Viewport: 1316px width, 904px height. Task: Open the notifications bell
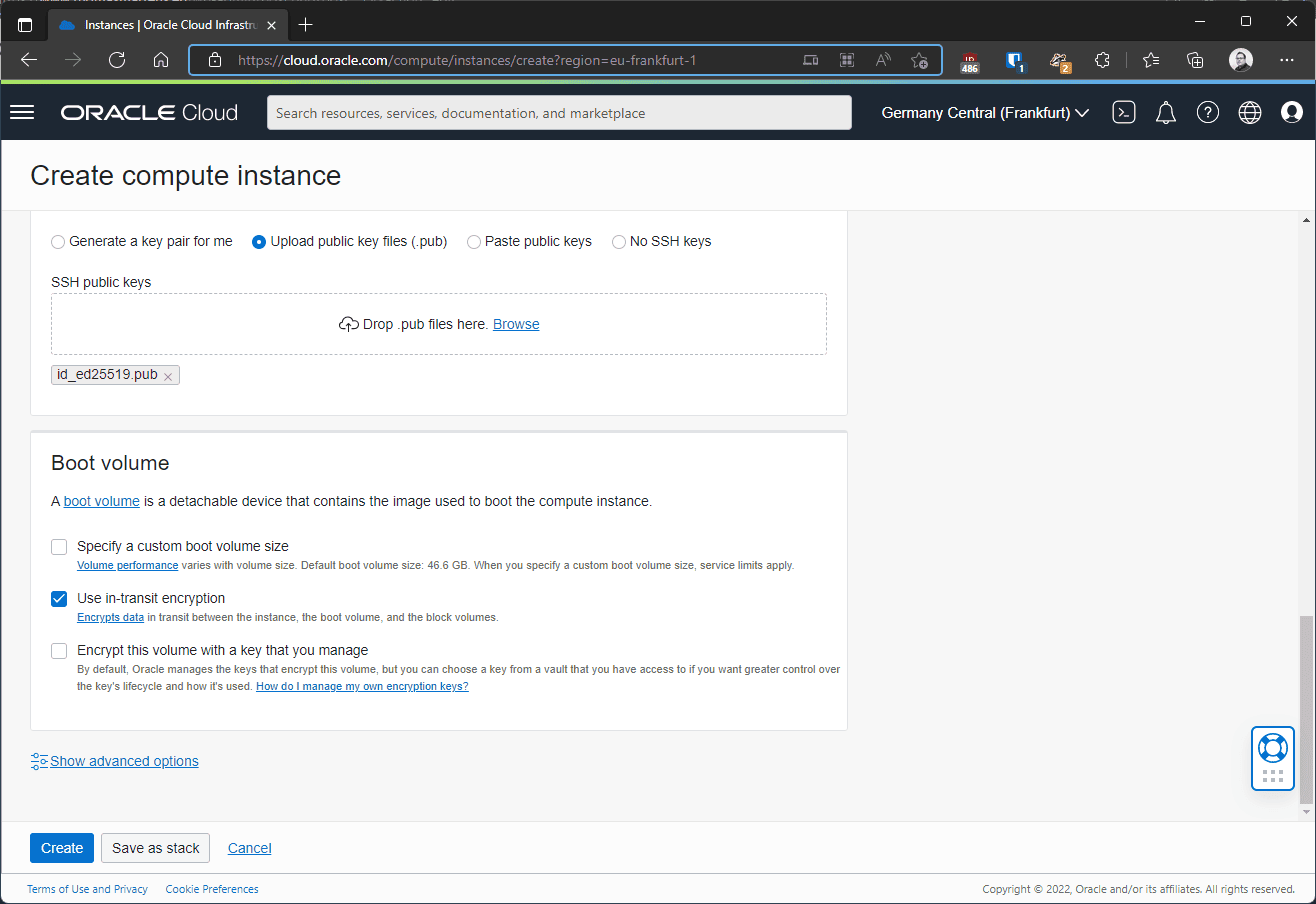1165,113
